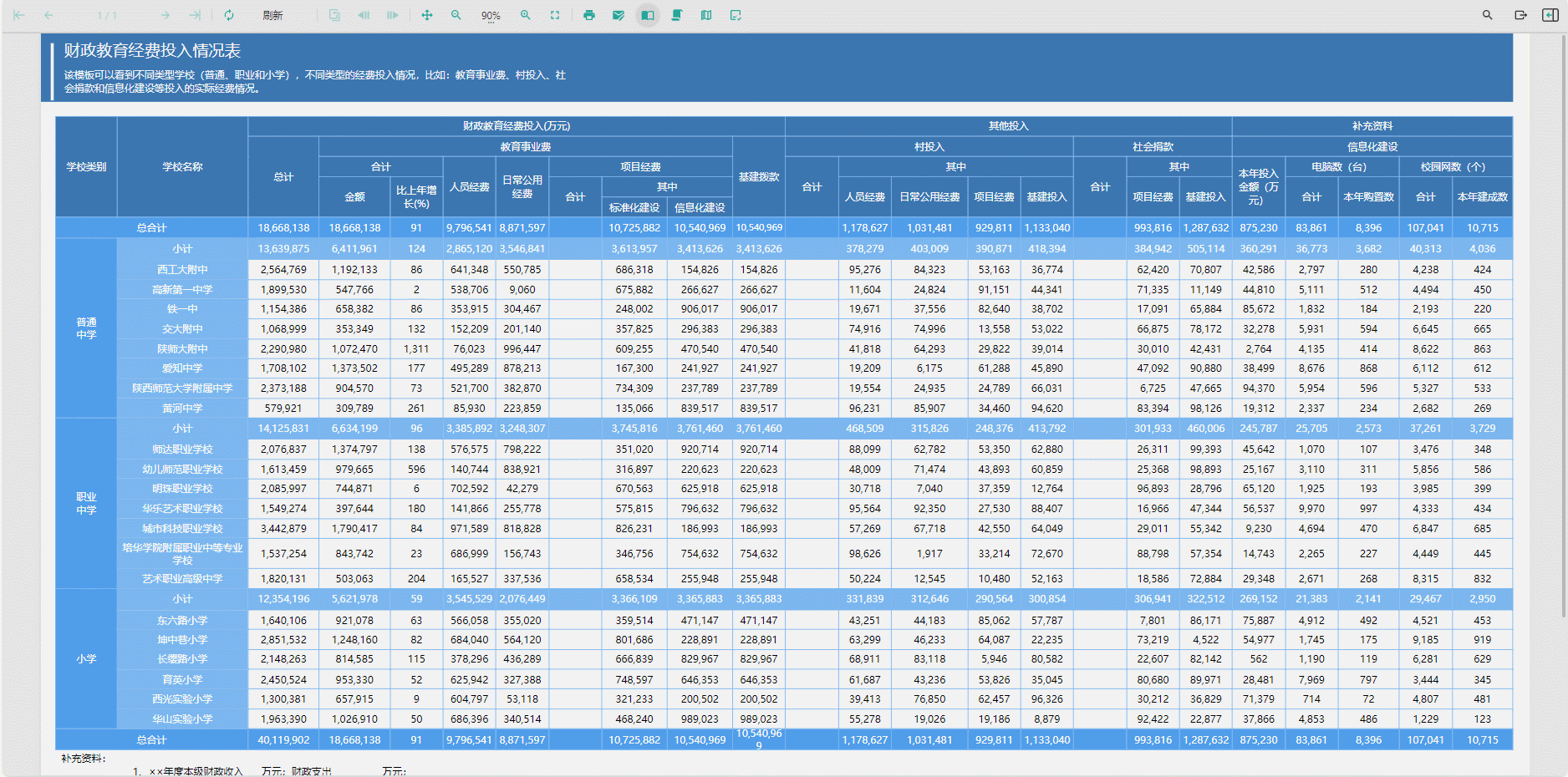Jump to the last page
The width and height of the screenshot is (1568, 777).
click(196, 15)
